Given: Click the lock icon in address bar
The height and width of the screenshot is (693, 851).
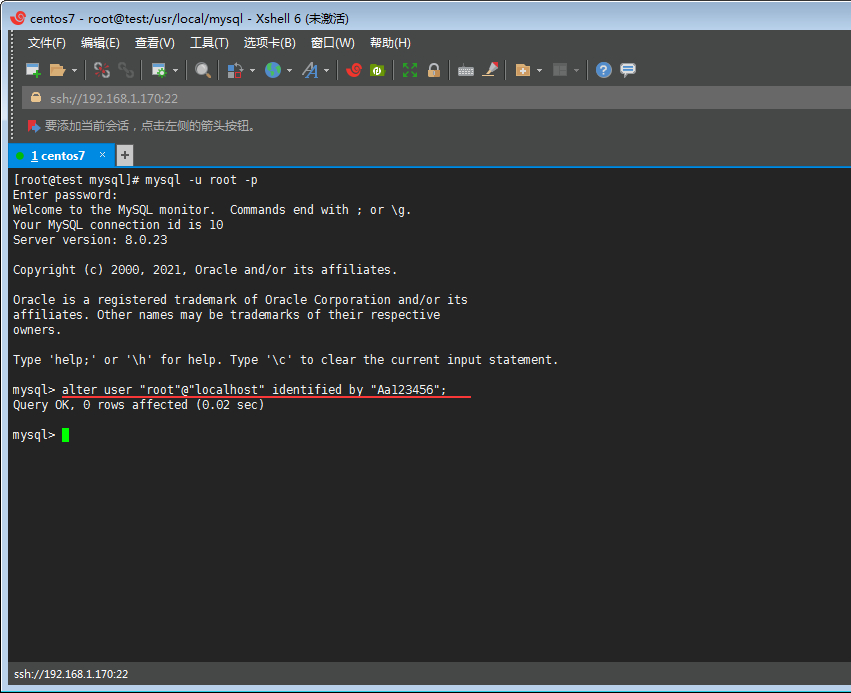Looking at the screenshot, I should click(36, 98).
